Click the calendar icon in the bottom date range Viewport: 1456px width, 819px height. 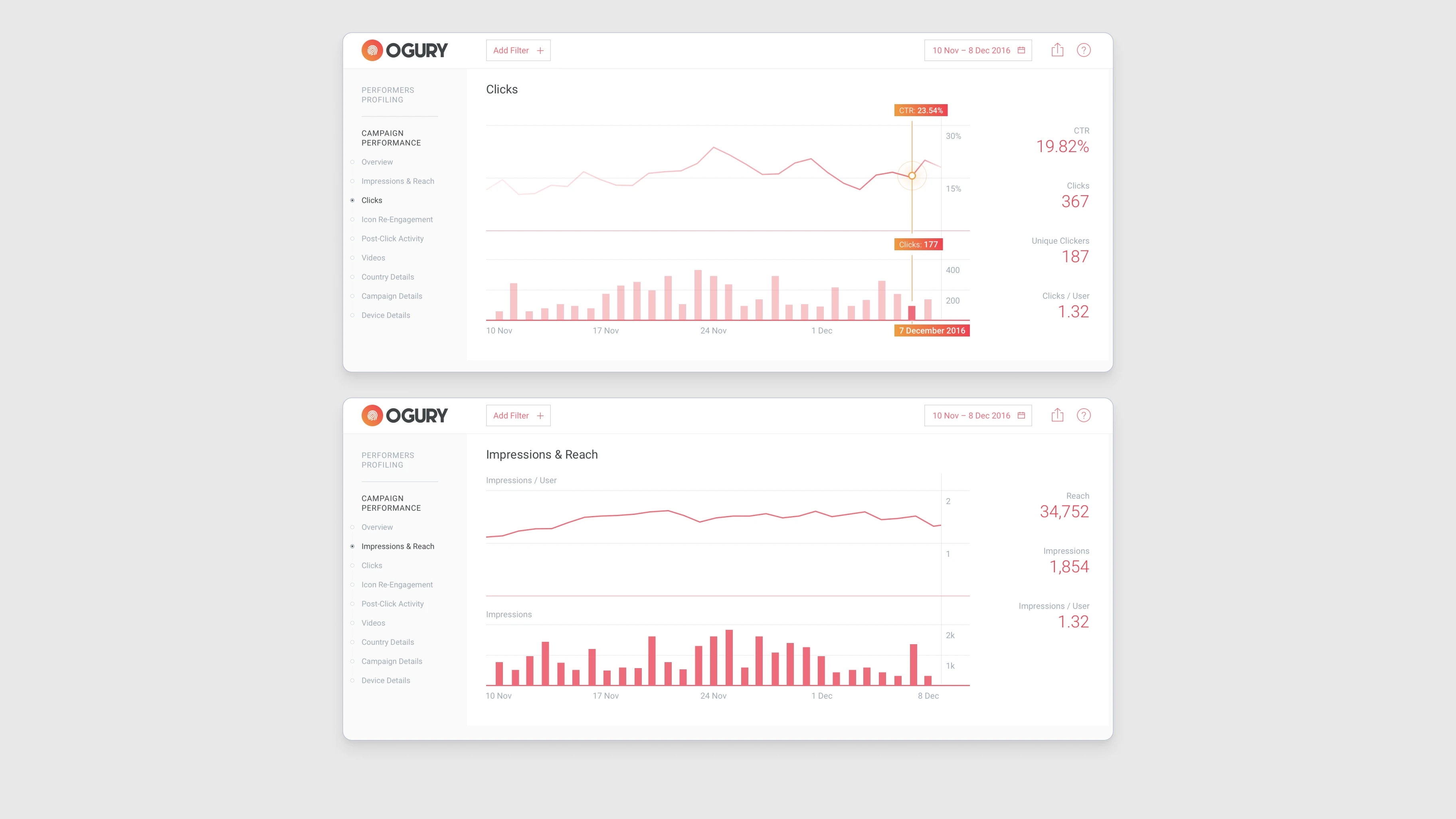click(x=1021, y=415)
